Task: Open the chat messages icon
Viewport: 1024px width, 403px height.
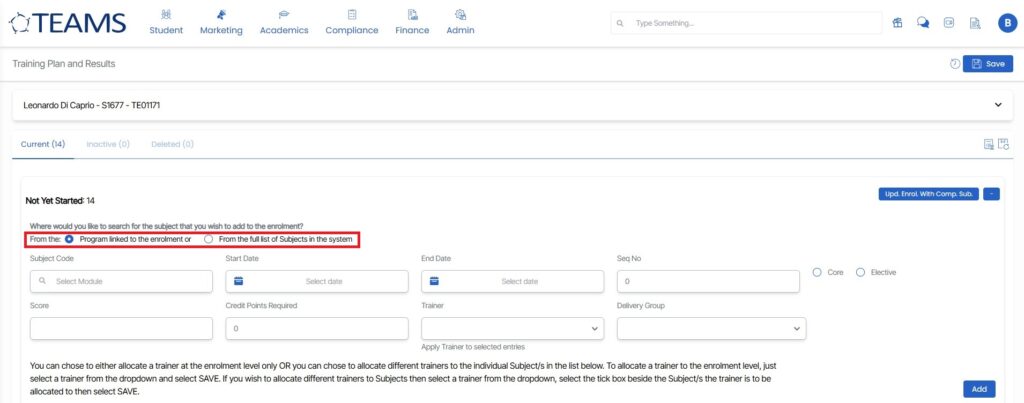Action: coord(923,23)
